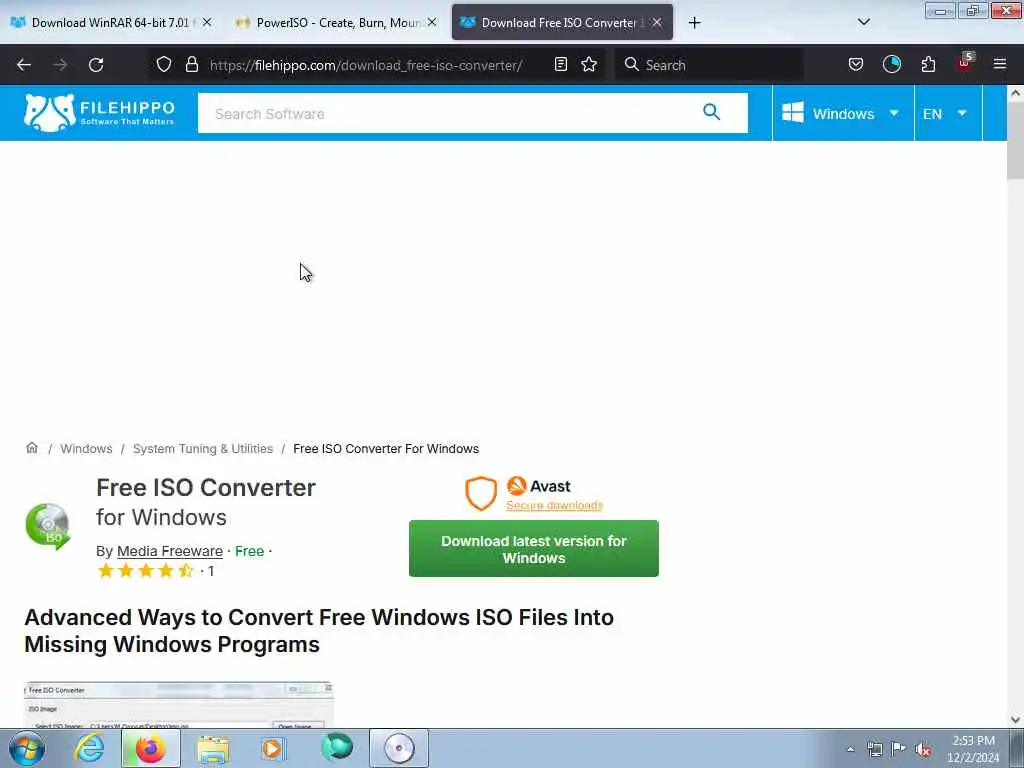Close the Download WinRAR tab
The width and height of the screenshot is (1024, 768).
click(x=207, y=22)
